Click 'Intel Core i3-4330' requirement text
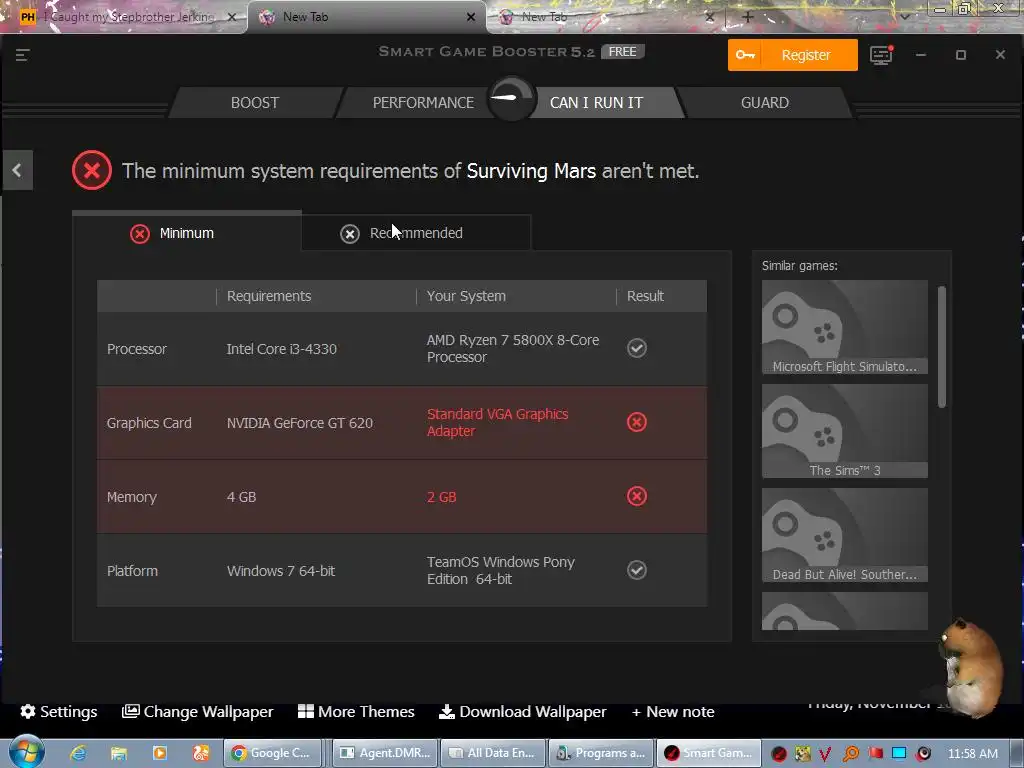Screen dimensions: 1024x768 pos(281,349)
